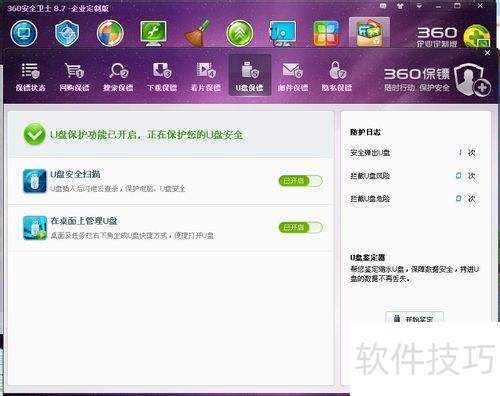
Task: Click the U盘保护功能已开启 status message
Action: point(146,135)
